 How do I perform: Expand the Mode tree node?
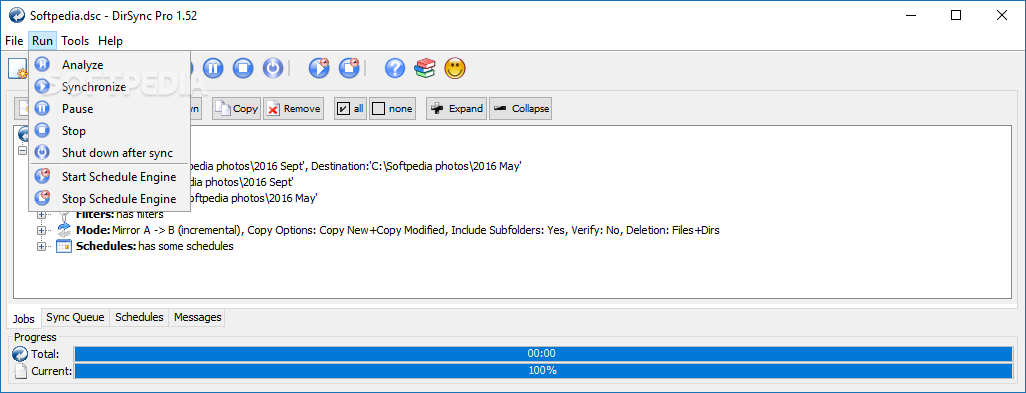[x=42, y=230]
